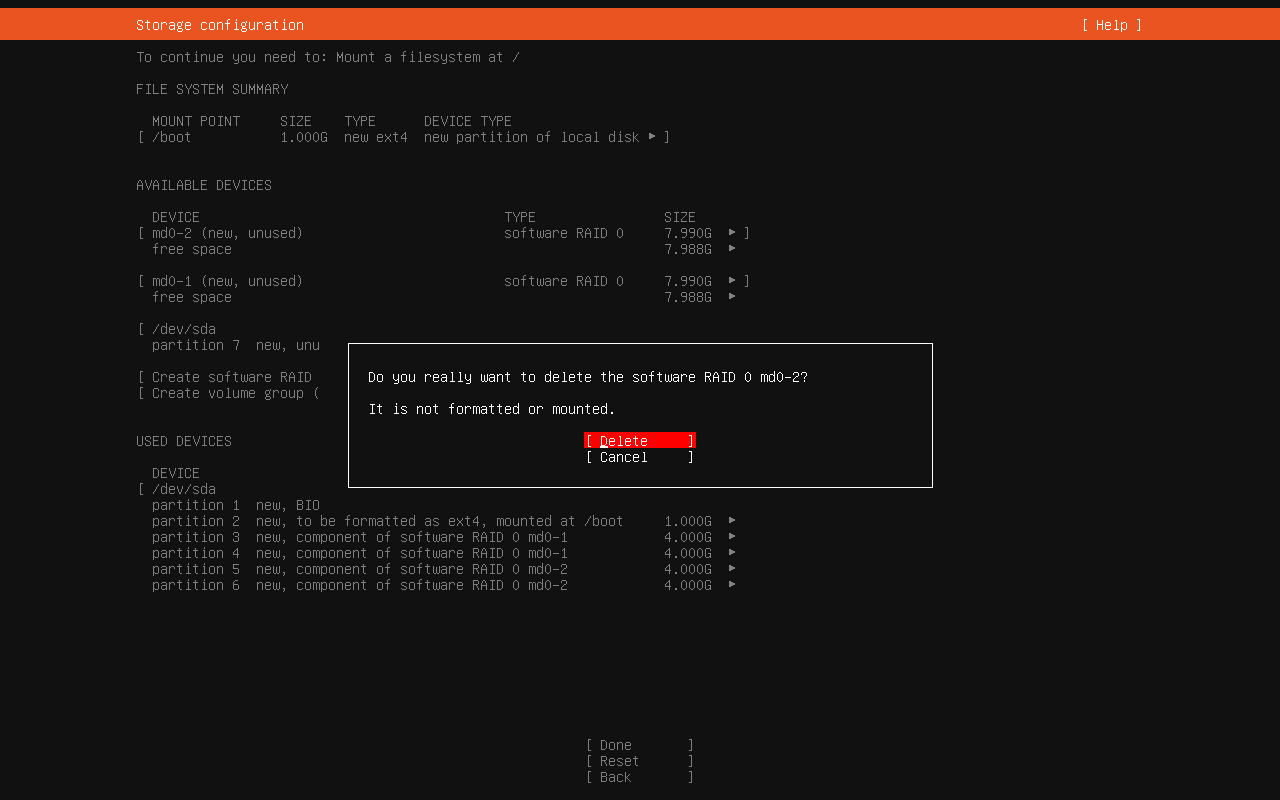
Task: Select Create software RAID option
Action: [x=231, y=377]
